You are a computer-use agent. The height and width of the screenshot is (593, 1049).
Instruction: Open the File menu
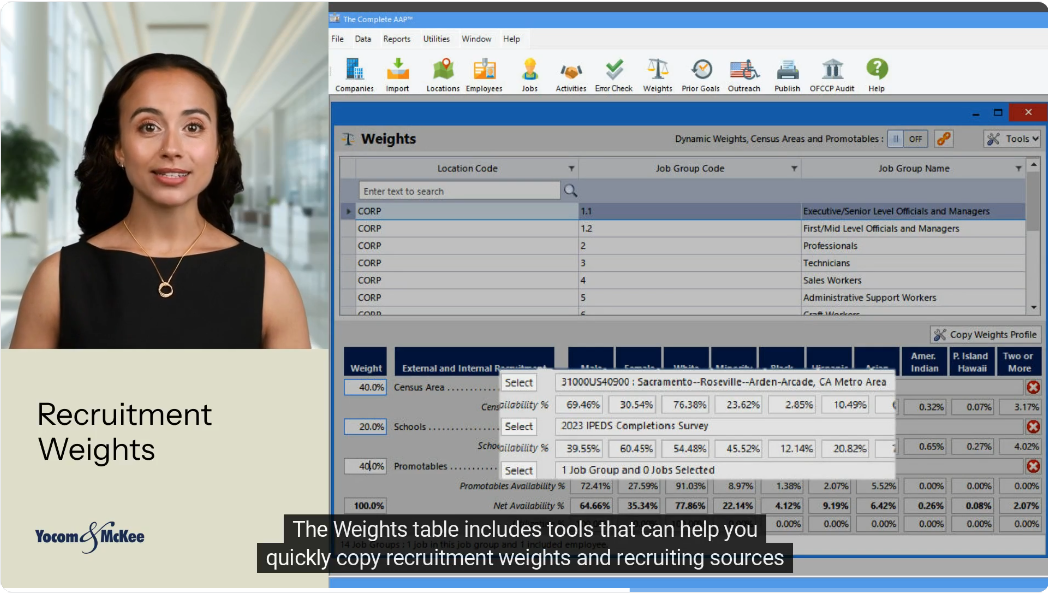[337, 39]
